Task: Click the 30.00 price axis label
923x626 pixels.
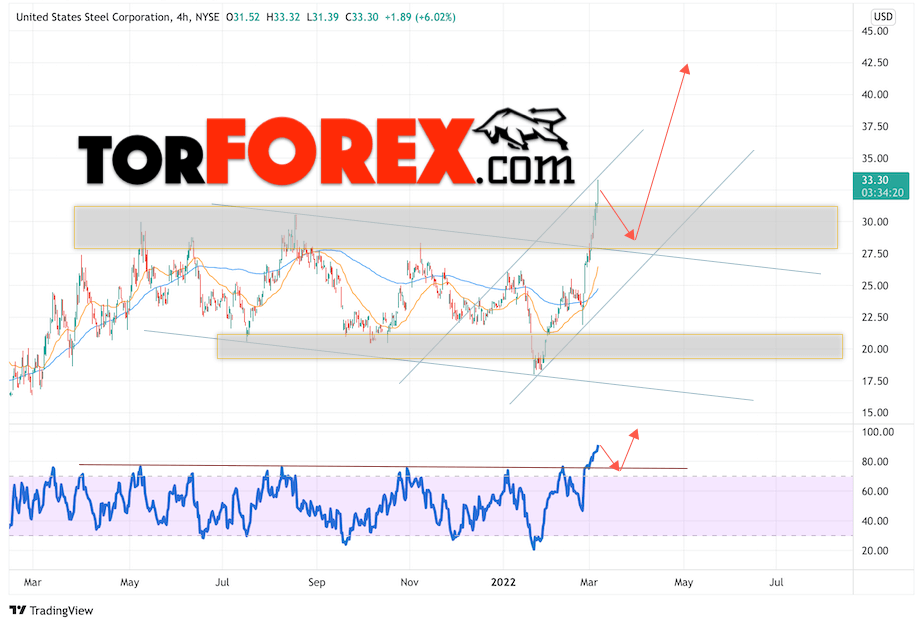Action: click(x=875, y=221)
